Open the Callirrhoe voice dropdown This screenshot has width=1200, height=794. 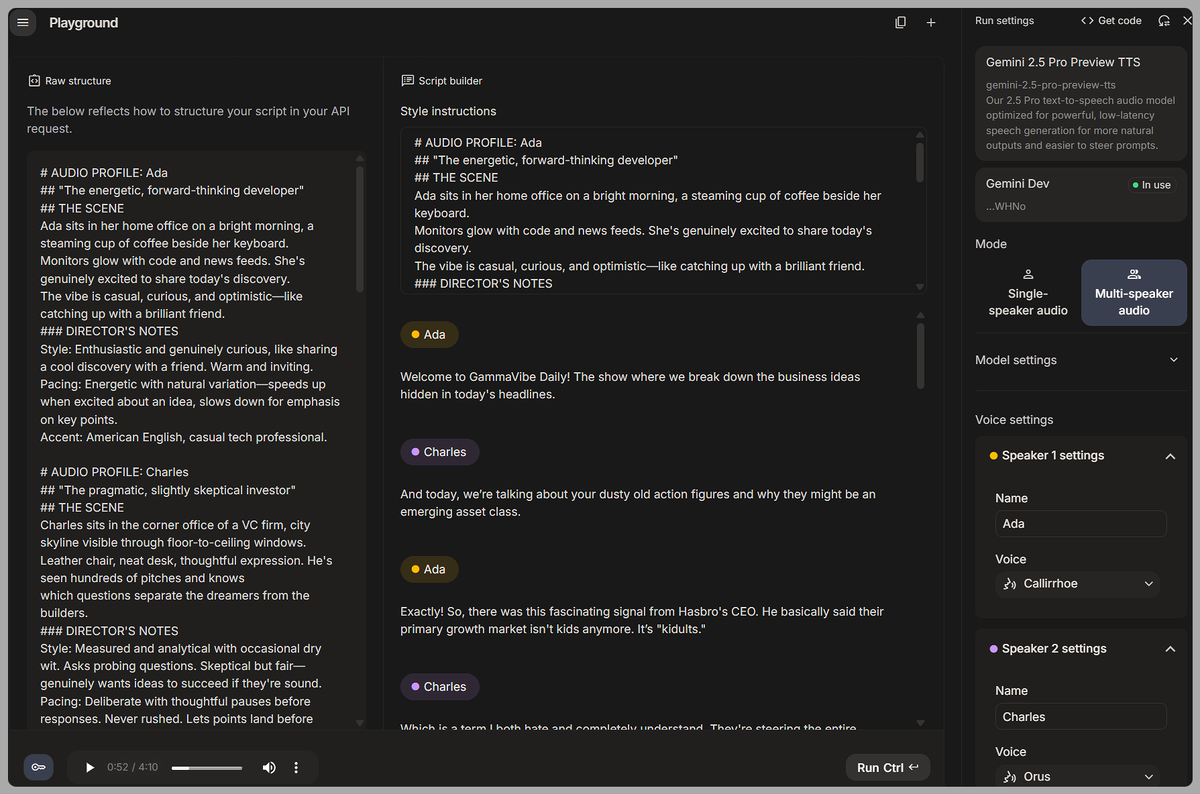tap(1078, 584)
